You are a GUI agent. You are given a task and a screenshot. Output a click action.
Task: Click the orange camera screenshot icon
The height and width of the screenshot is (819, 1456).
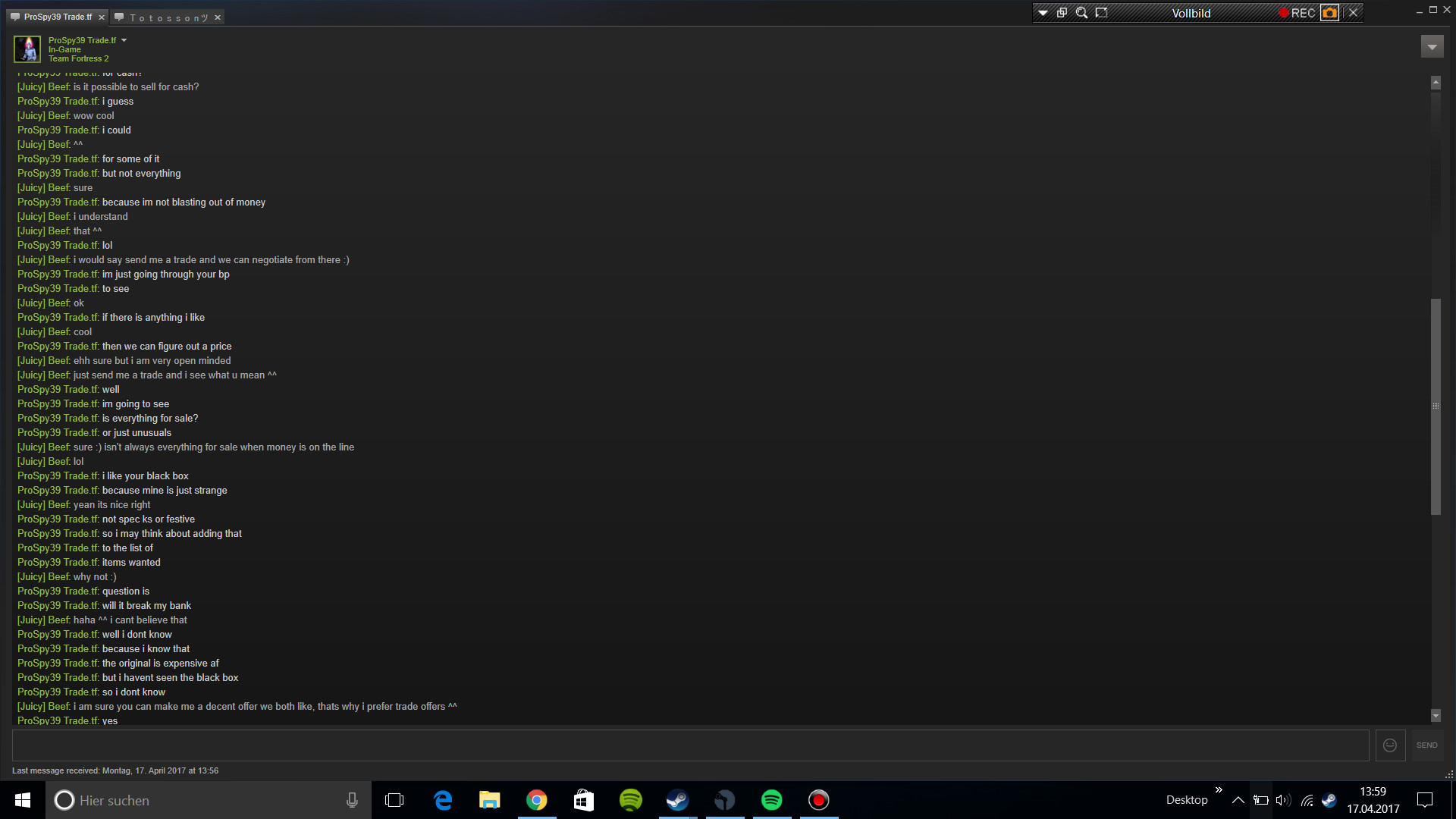(1329, 13)
